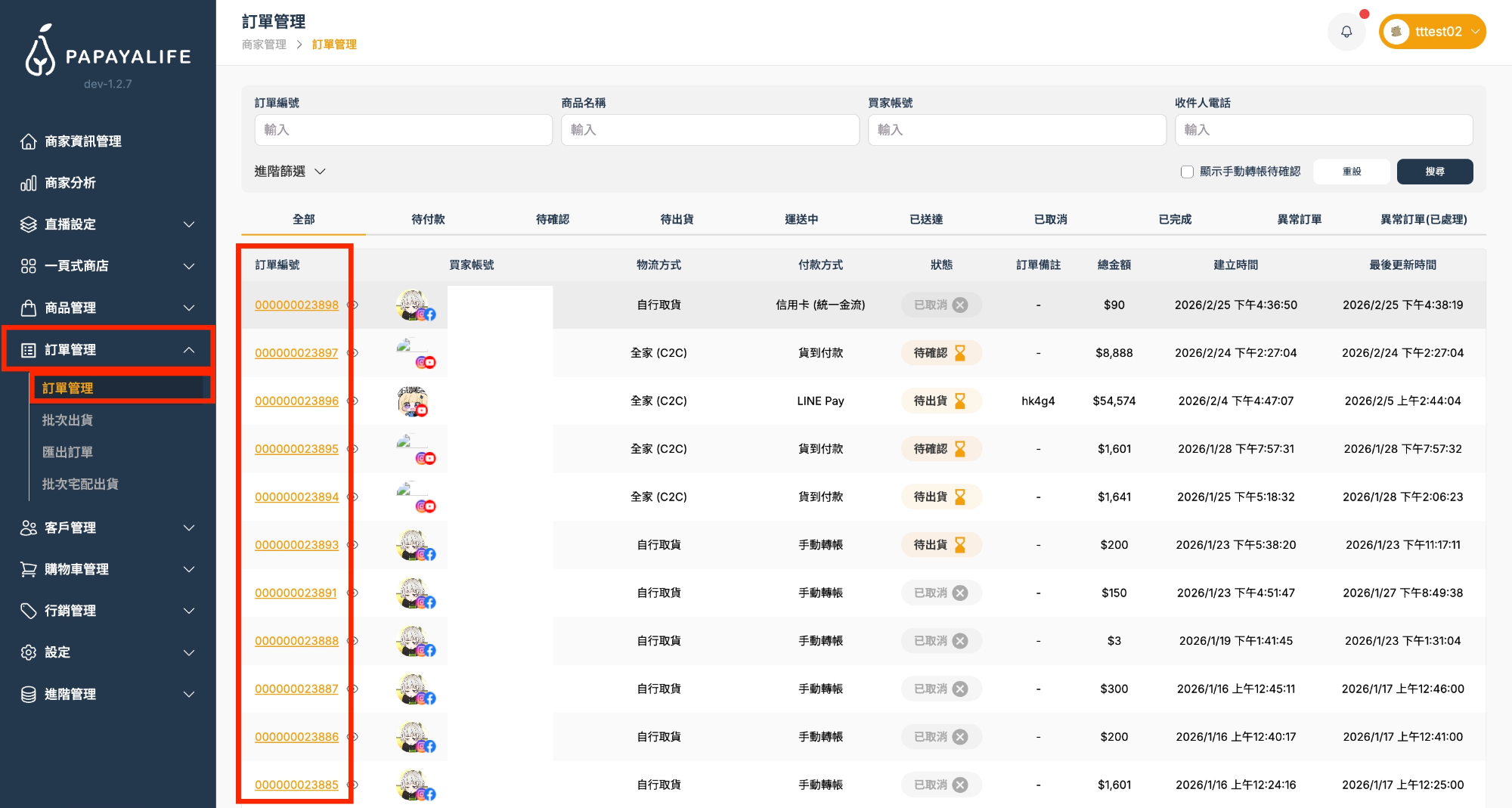Toggle the eye preview on order 000000023898

352,305
